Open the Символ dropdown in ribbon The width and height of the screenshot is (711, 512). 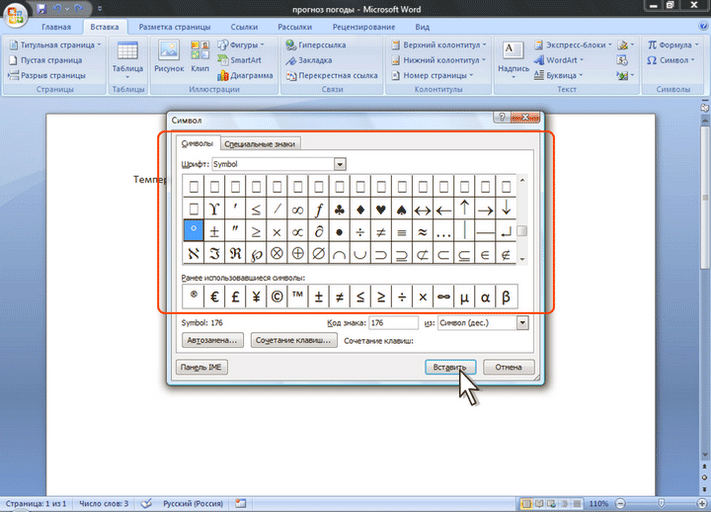[x=693, y=60]
